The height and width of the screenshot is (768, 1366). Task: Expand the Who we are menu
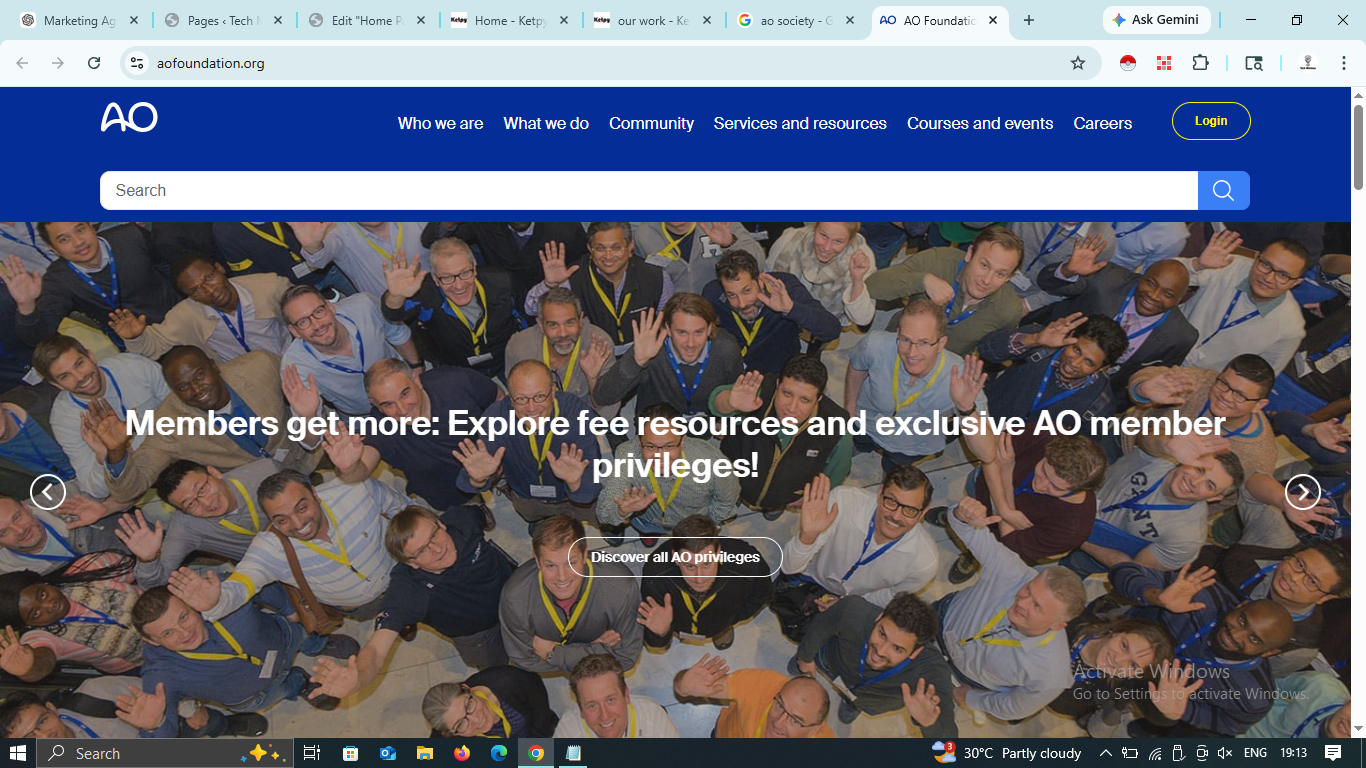440,123
